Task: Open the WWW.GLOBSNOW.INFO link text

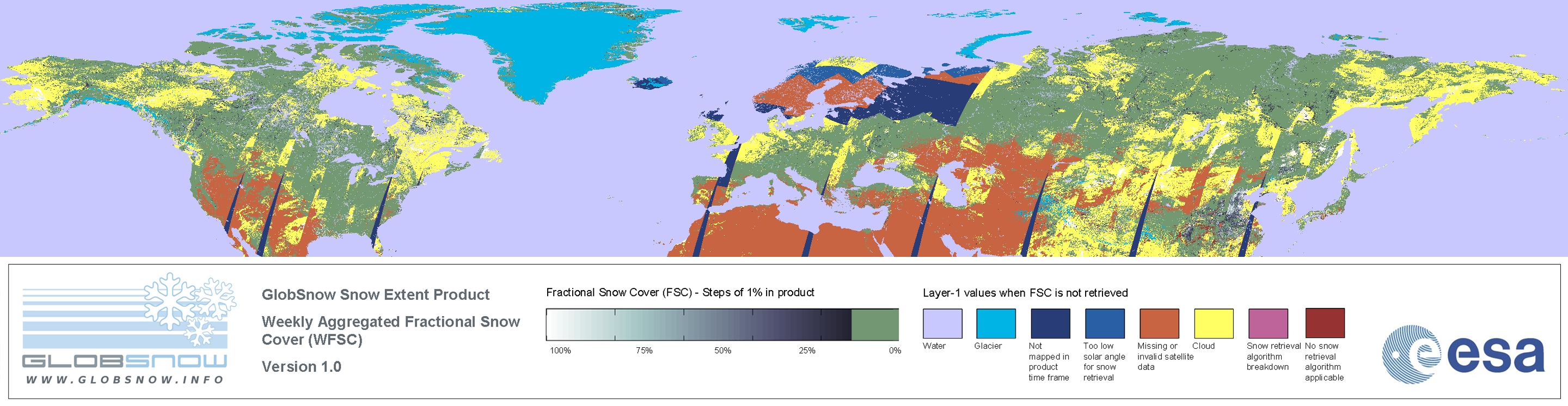Action: pyautogui.click(x=125, y=379)
